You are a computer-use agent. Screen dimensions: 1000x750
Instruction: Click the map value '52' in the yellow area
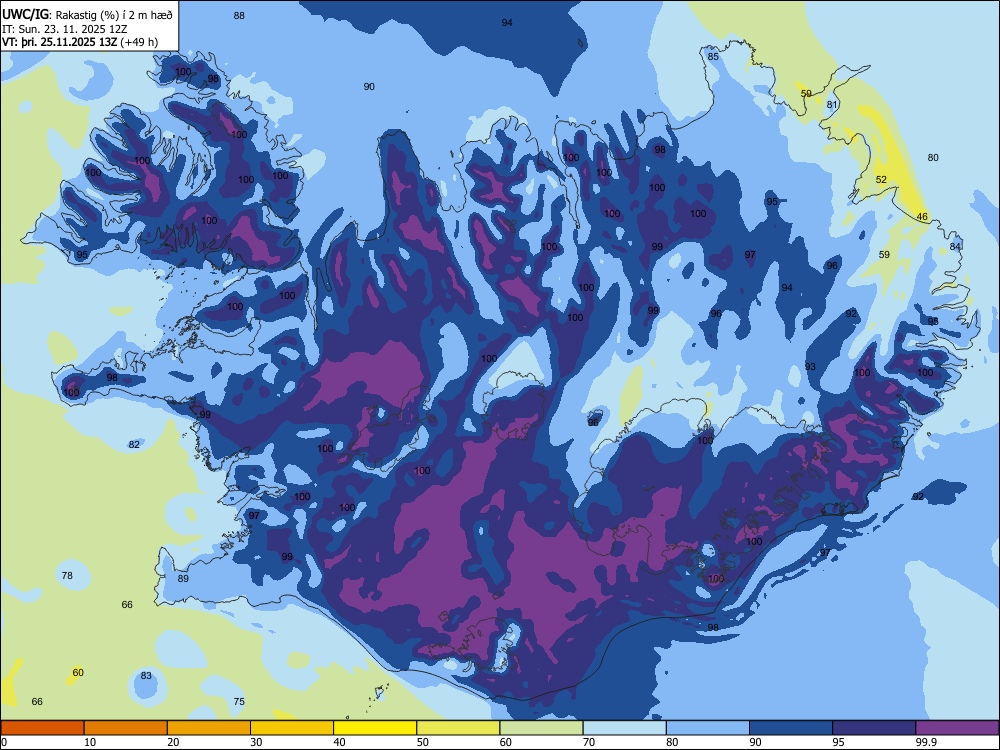[881, 179]
